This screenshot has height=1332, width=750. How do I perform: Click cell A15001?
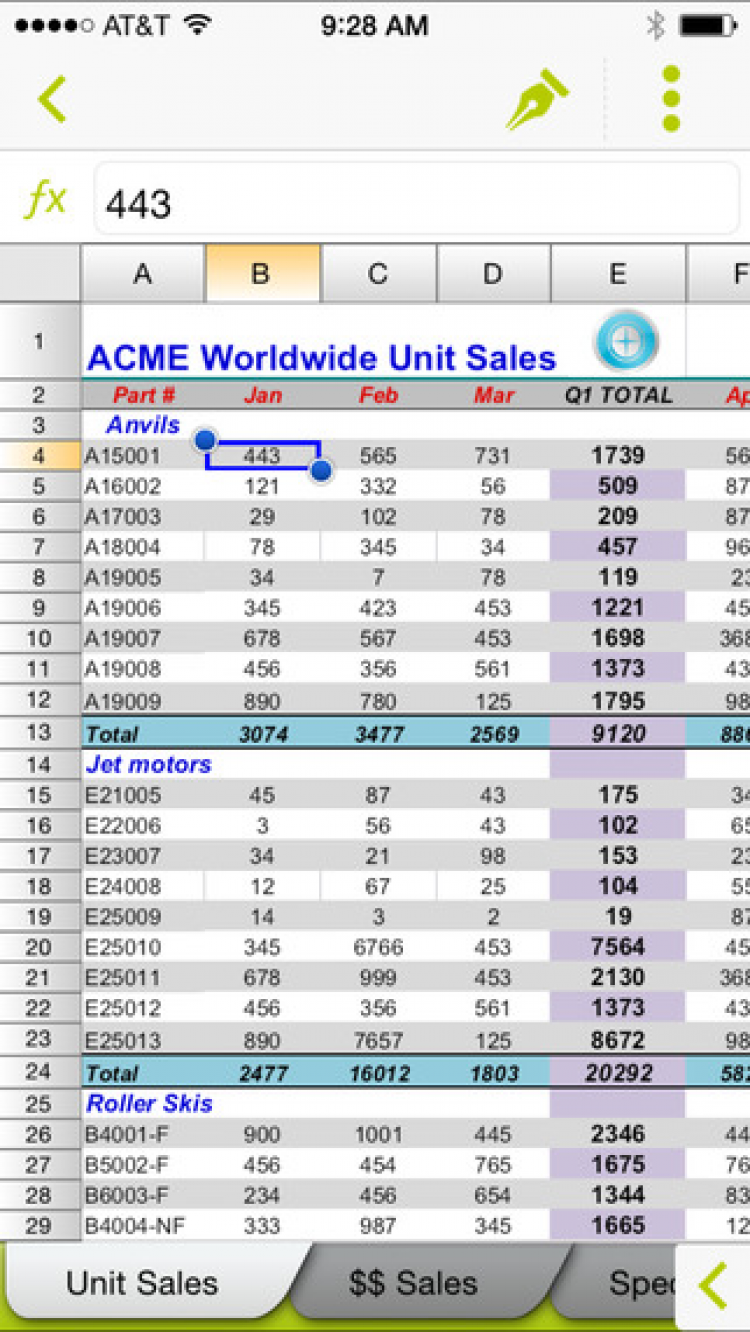coord(143,456)
